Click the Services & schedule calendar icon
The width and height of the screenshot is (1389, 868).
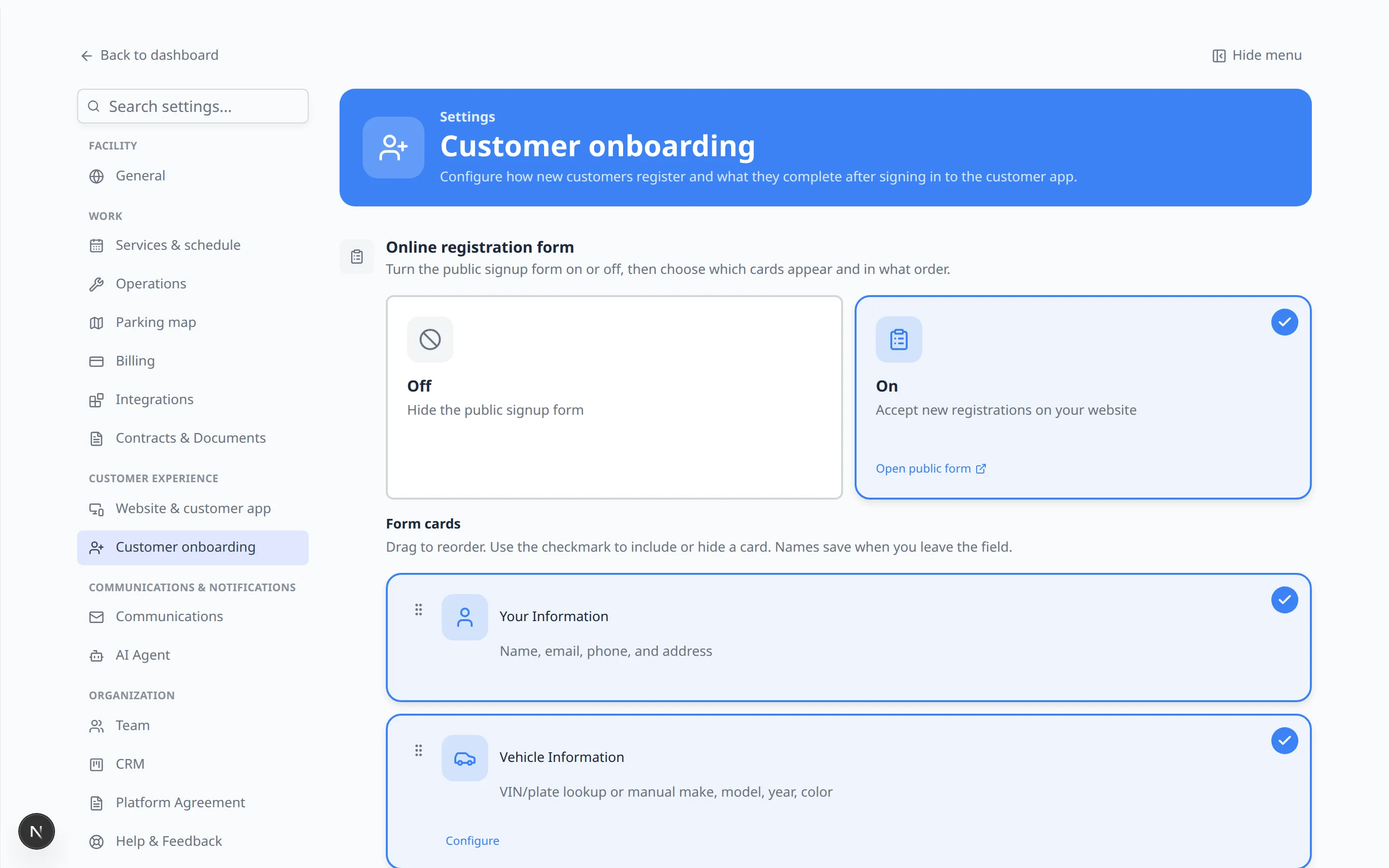96,246
